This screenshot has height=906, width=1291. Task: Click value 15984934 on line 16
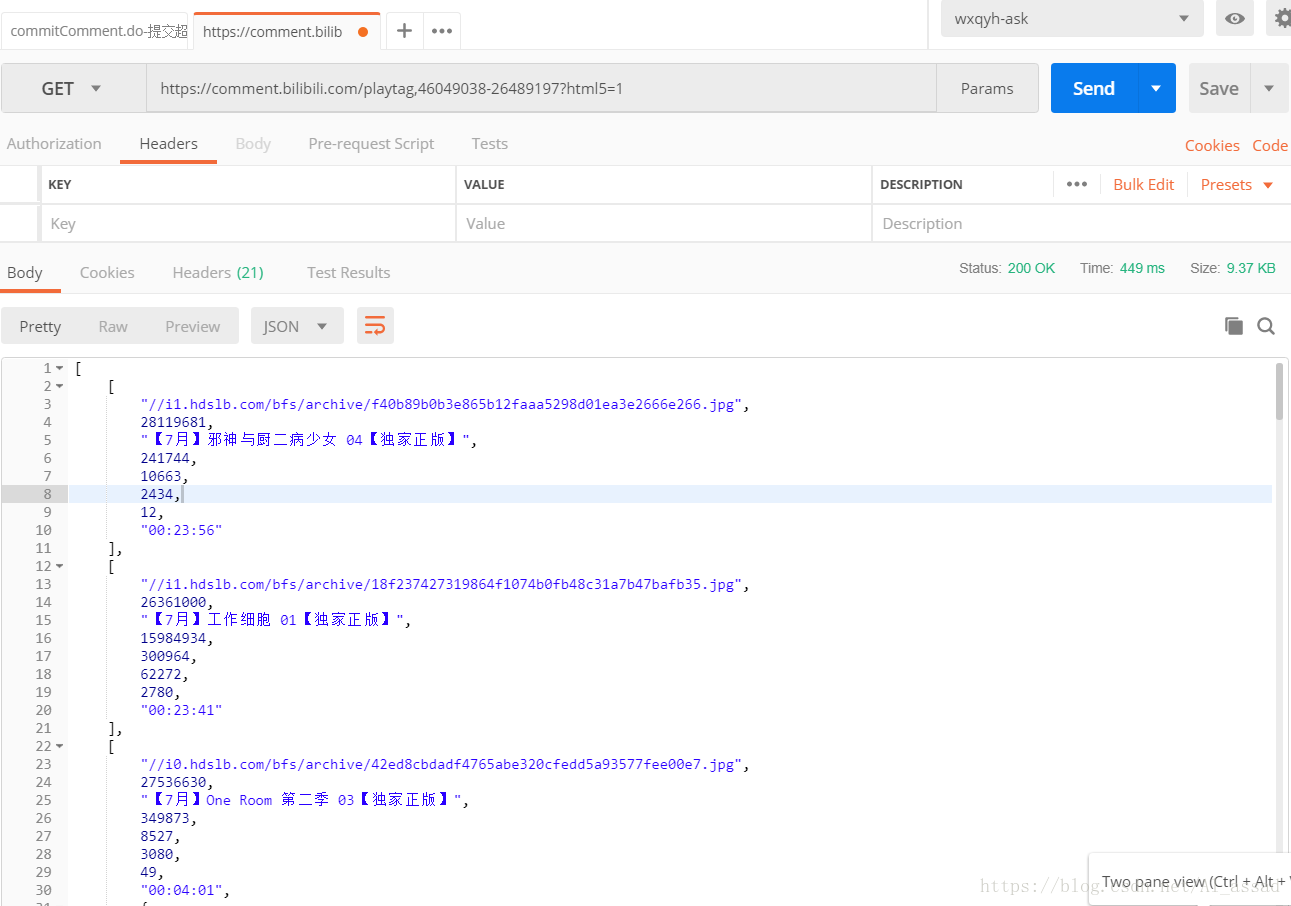(173, 638)
